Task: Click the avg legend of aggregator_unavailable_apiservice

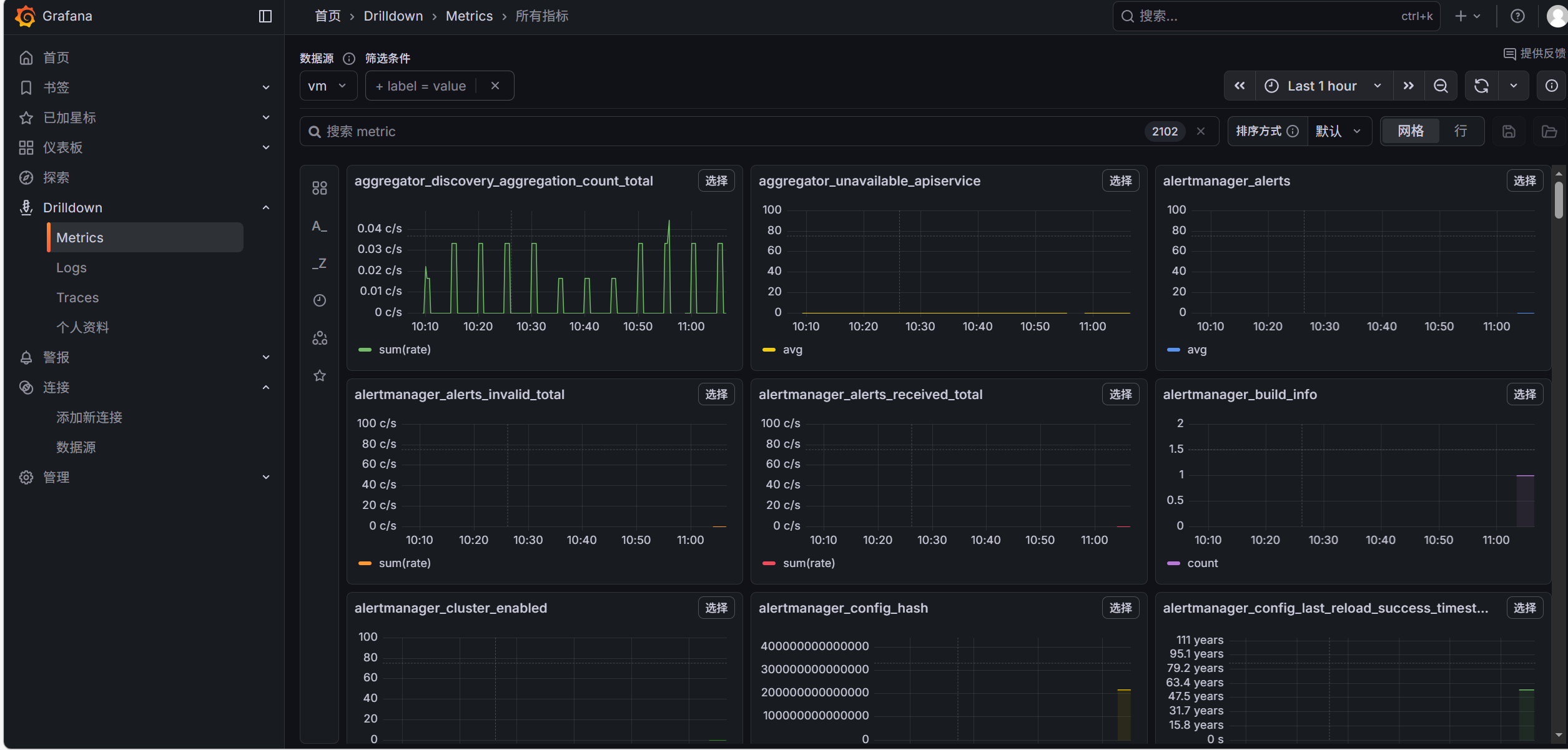Action: pyautogui.click(x=792, y=350)
